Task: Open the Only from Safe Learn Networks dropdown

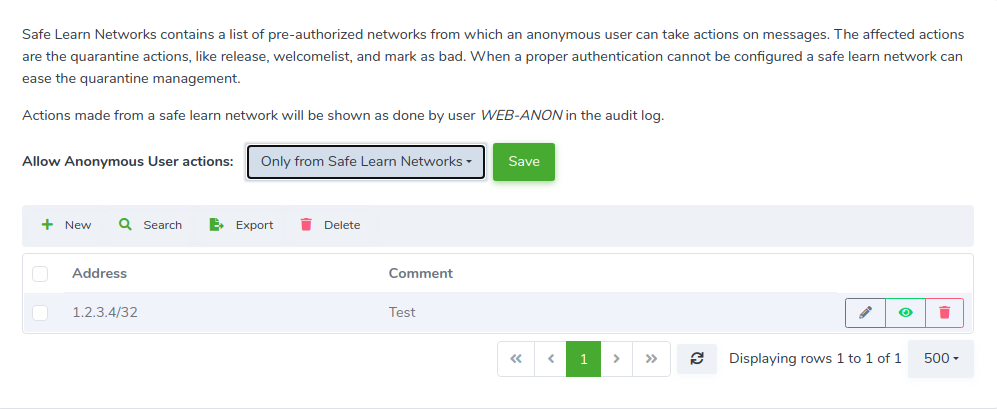Action: (366, 162)
